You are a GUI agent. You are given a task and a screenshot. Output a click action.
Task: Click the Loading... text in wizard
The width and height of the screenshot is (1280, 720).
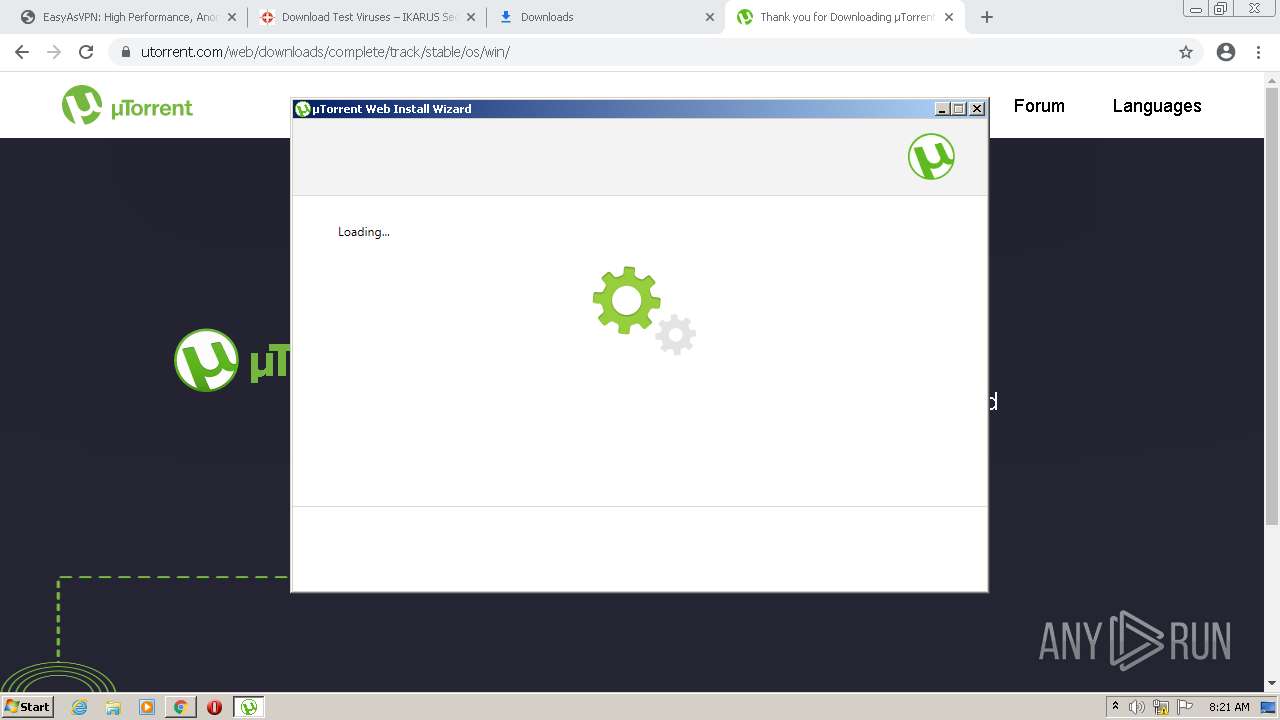pos(364,232)
